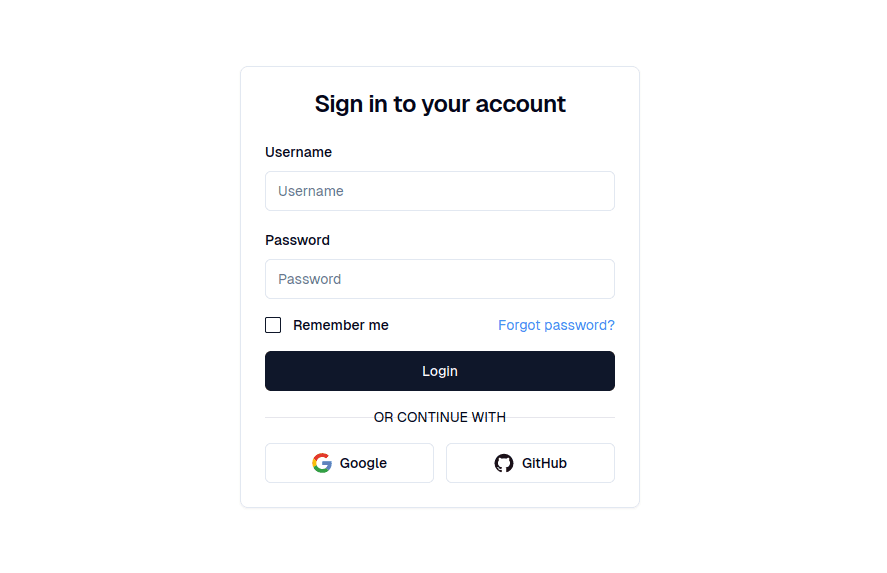This screenshot has height=573, width=887.
Task: Click the Username field label
Action: click(x=298, y=152)
